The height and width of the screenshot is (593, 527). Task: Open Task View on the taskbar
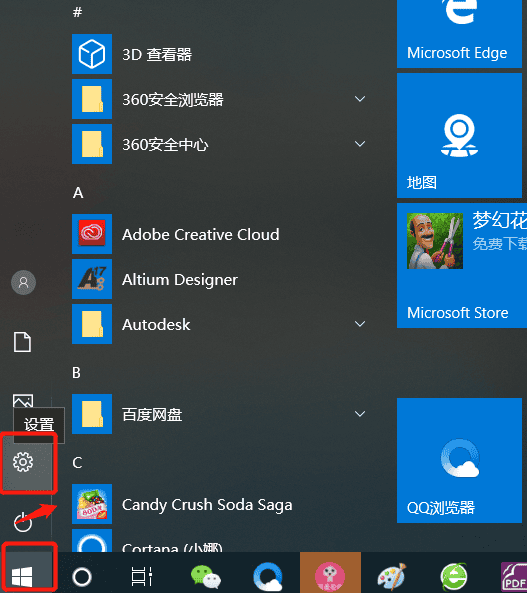coord(141,577)
